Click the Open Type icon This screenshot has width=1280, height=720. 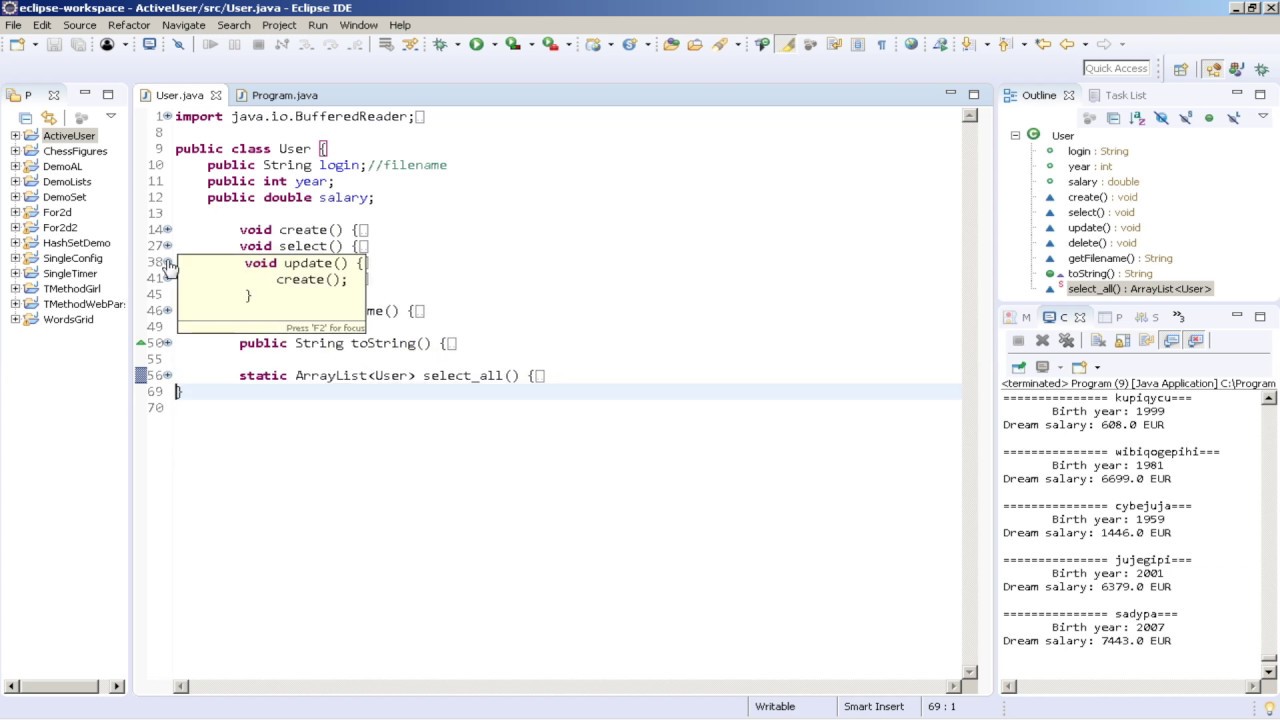(x=671, y=44)
